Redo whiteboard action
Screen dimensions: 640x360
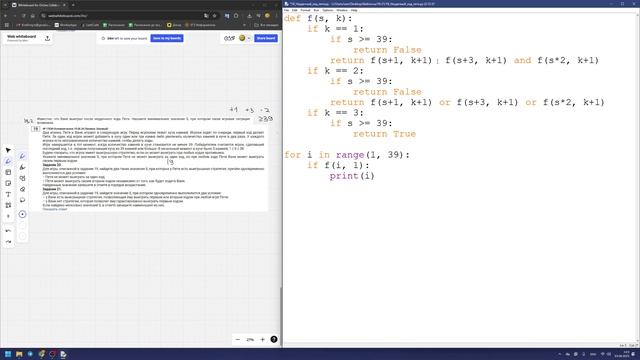click(x=8, y=242)
